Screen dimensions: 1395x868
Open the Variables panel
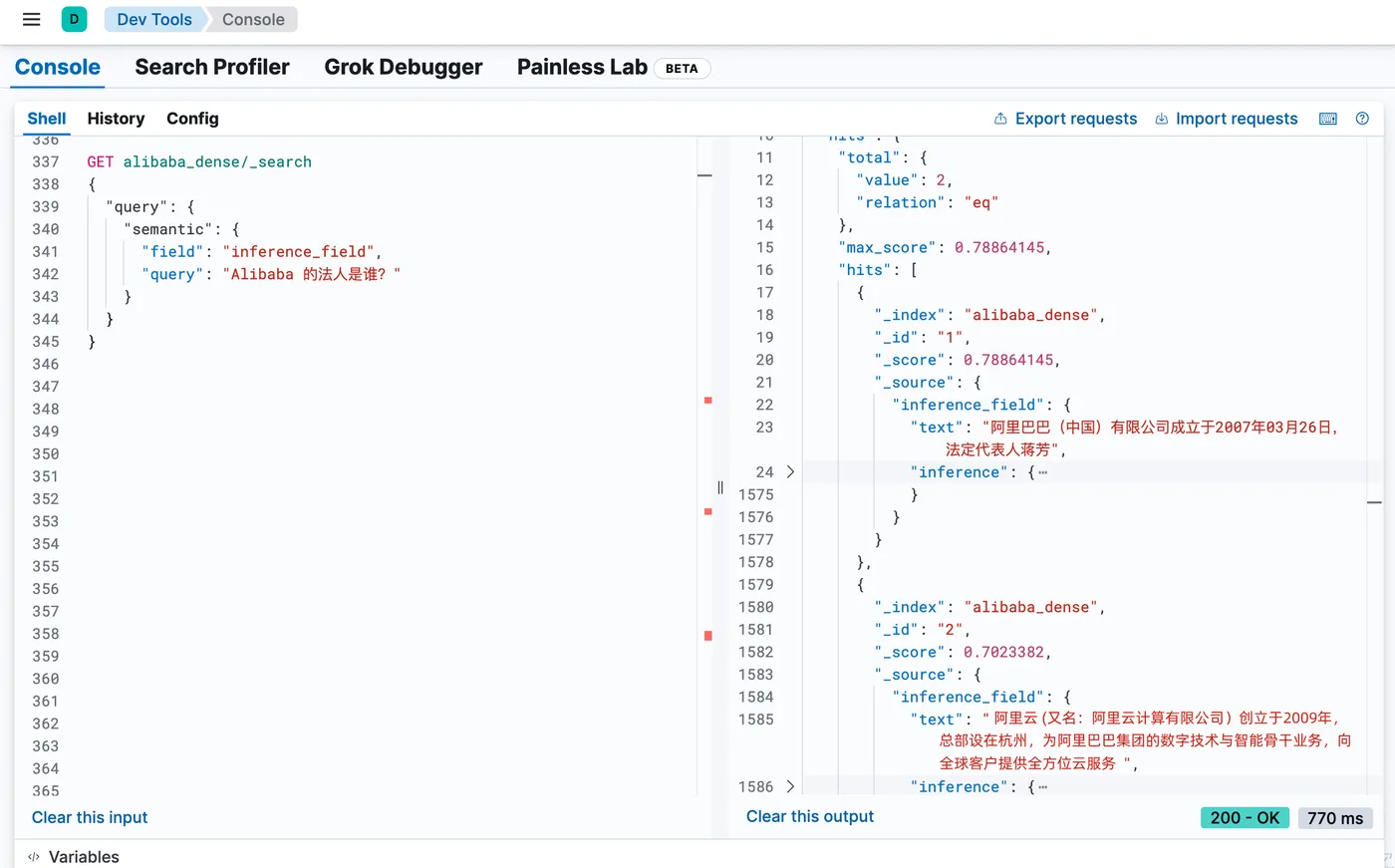tap(84, 857)
